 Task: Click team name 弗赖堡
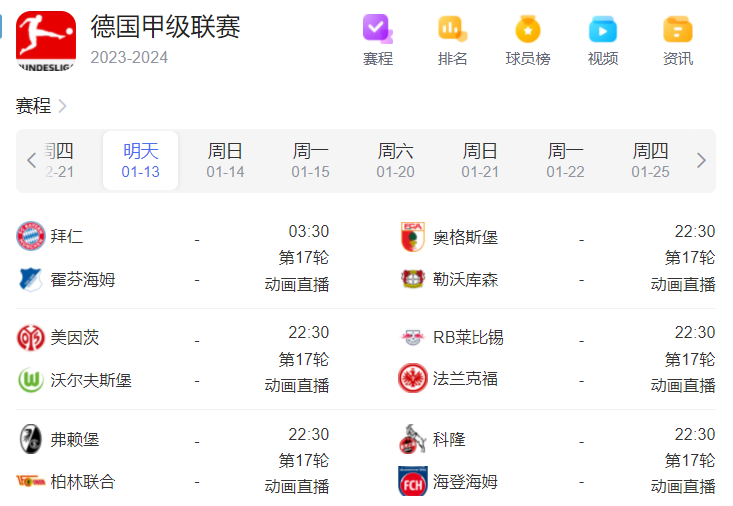click(x=75, y=440)
